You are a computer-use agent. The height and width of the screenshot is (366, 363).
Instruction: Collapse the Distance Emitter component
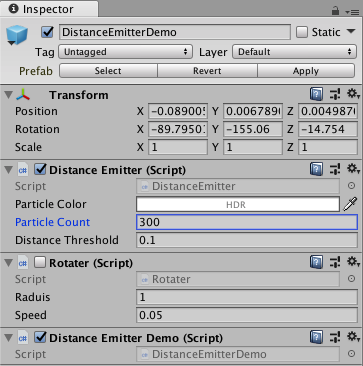[x=8, y=170]
